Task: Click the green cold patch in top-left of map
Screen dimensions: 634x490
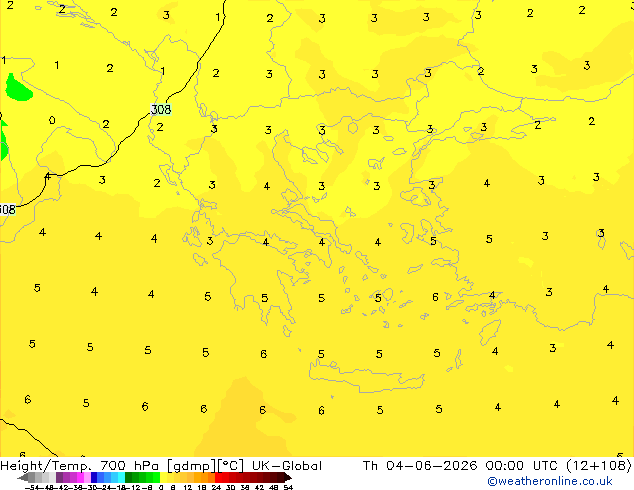Action: pyautogui.click(x=17, y=89)
